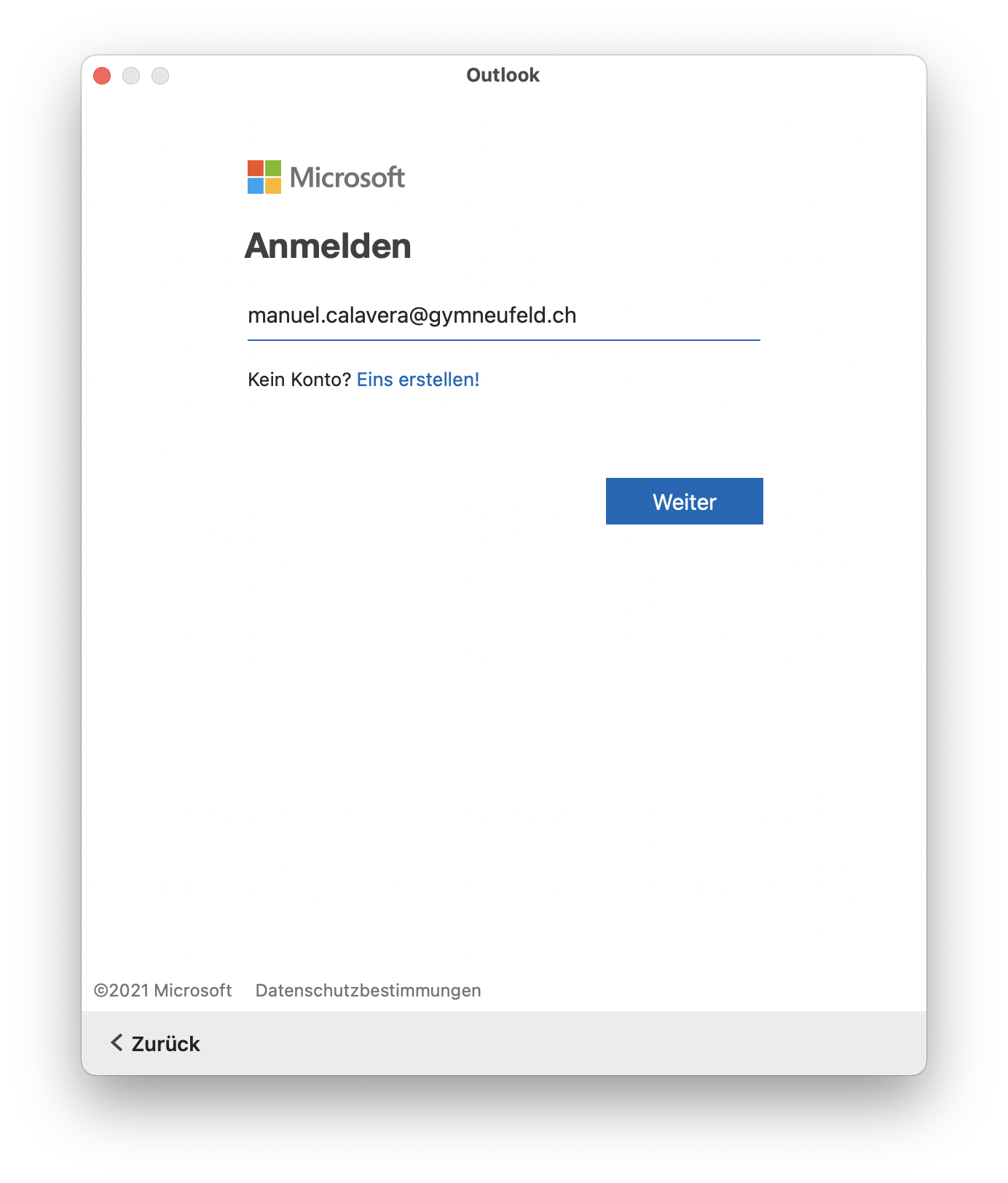Click the red close window button
The image size is (1008, 1183).
point(102,76)
